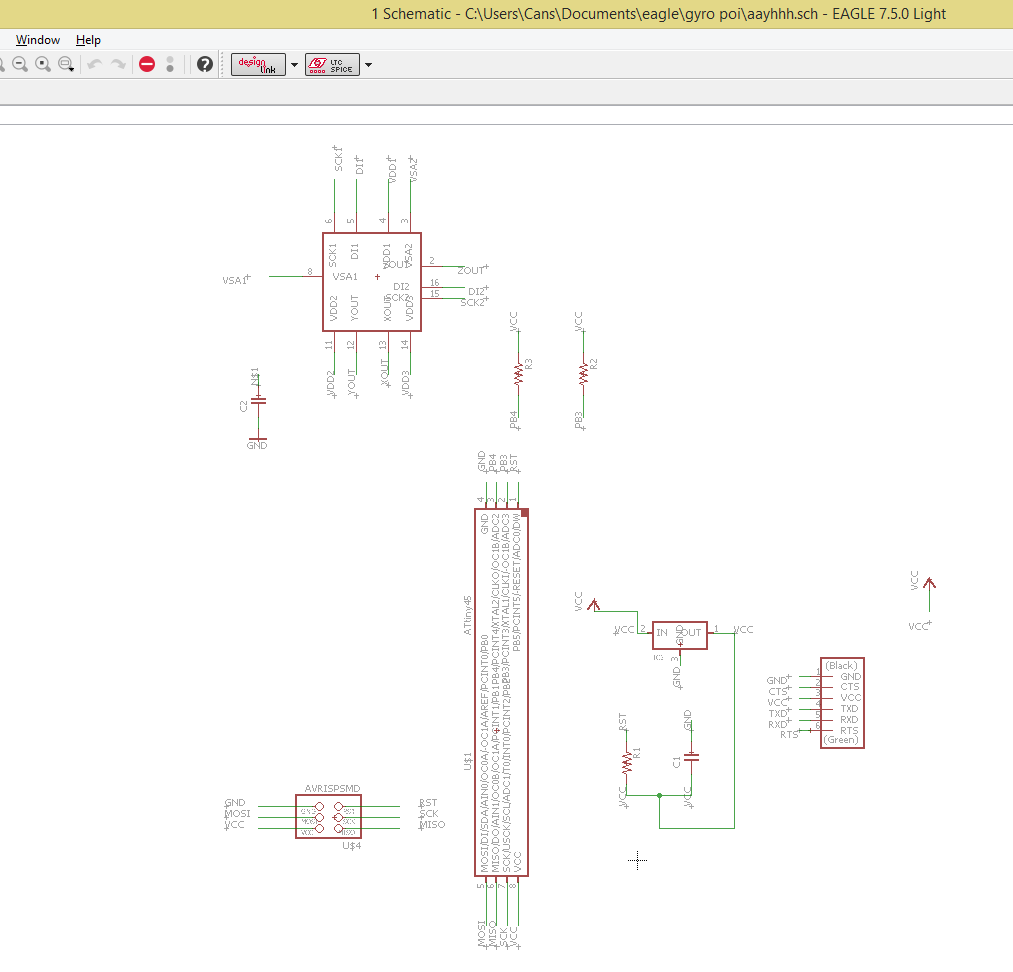Select capacitor C2 symbol
Viewport: 1013px width, 972px height.
pyautogui.click(x=258, y=401)
